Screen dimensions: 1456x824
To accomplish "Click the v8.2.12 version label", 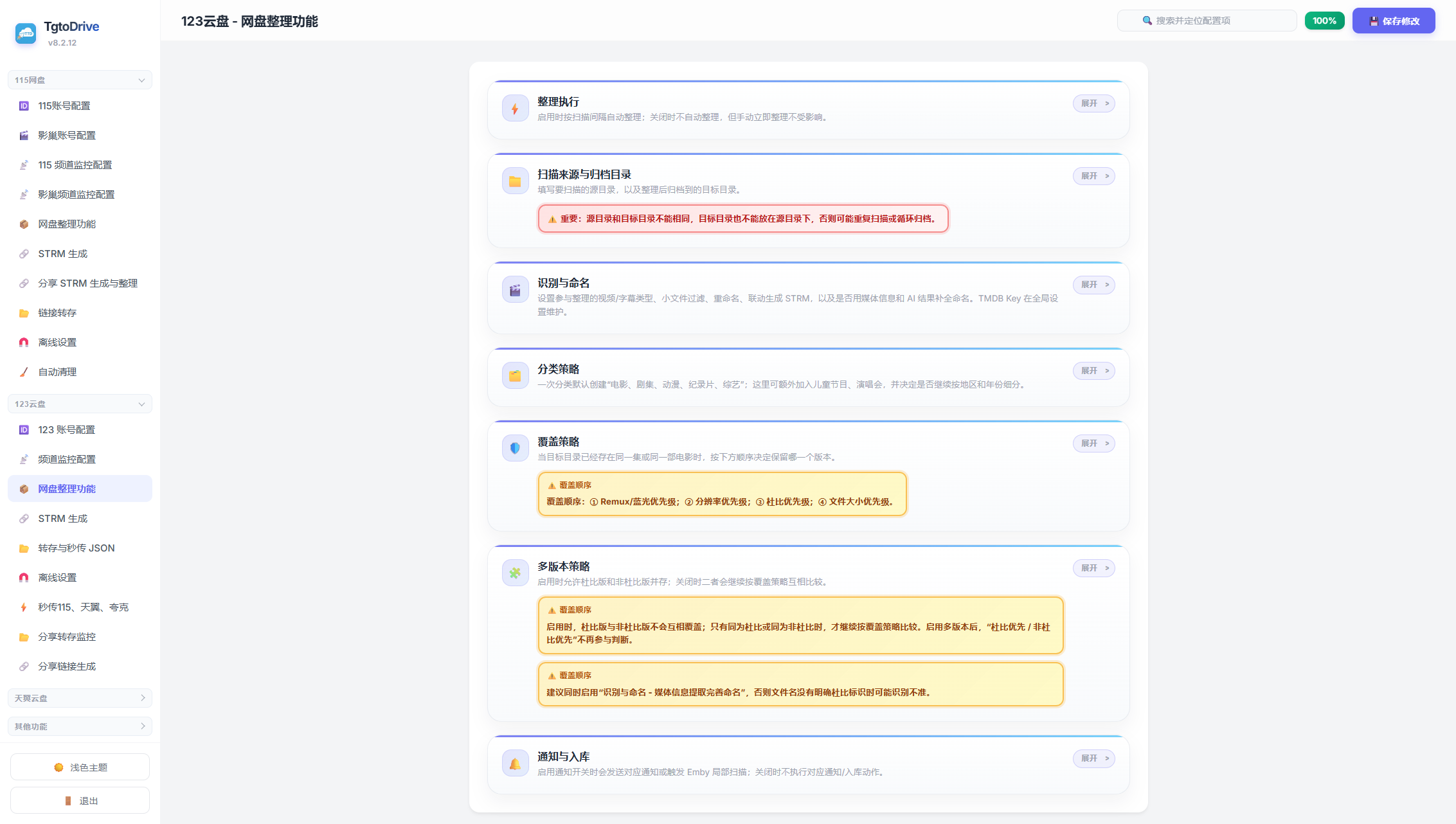I will click(x=62, y=43).
